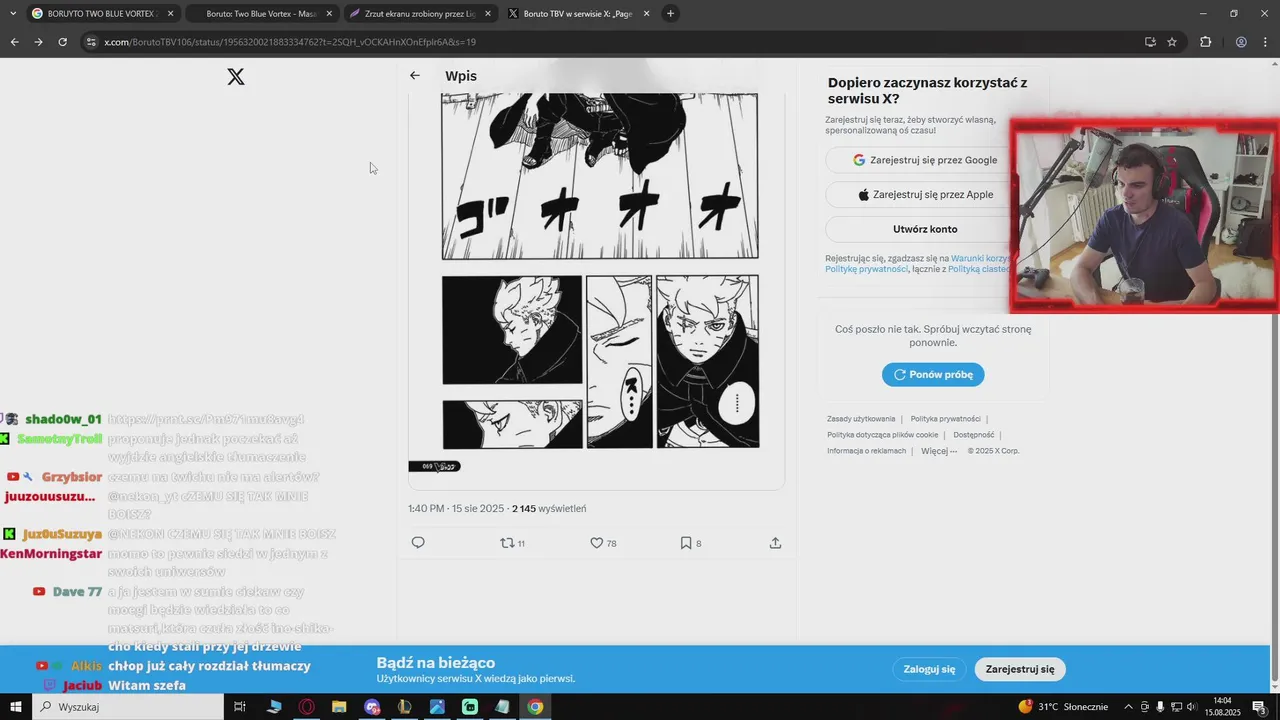Click the X logo in left sidebar
Screen dimensions: 1280x720
pyautogui.click(x=236, y=77)
